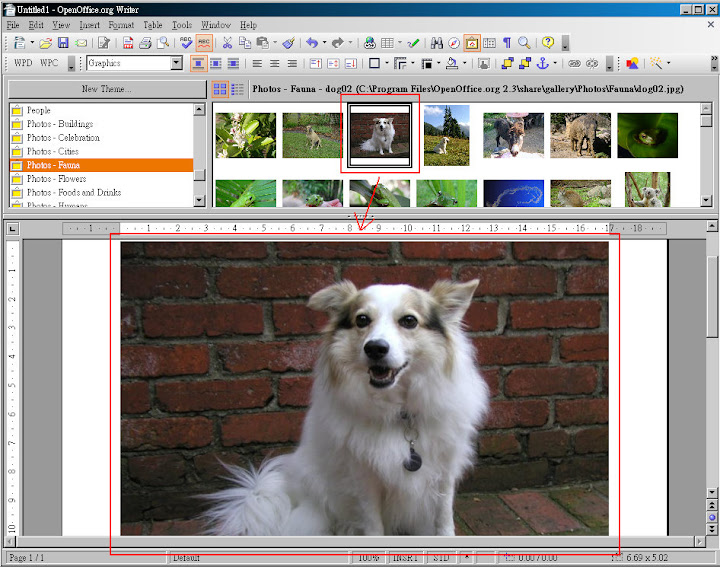Open a file with the folder icon
The width and height of the screenshot is (720, 567).
45,43
